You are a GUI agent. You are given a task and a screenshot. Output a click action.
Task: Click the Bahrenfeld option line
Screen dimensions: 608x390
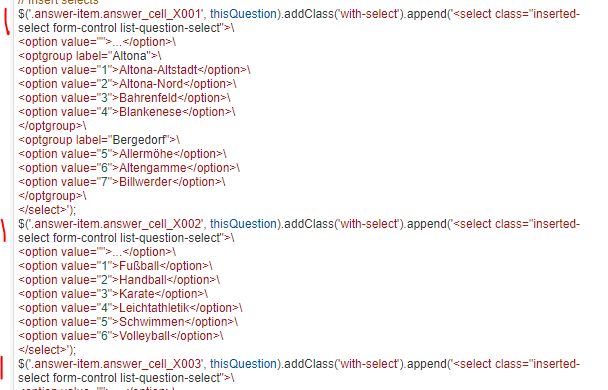tap(124, 98)
